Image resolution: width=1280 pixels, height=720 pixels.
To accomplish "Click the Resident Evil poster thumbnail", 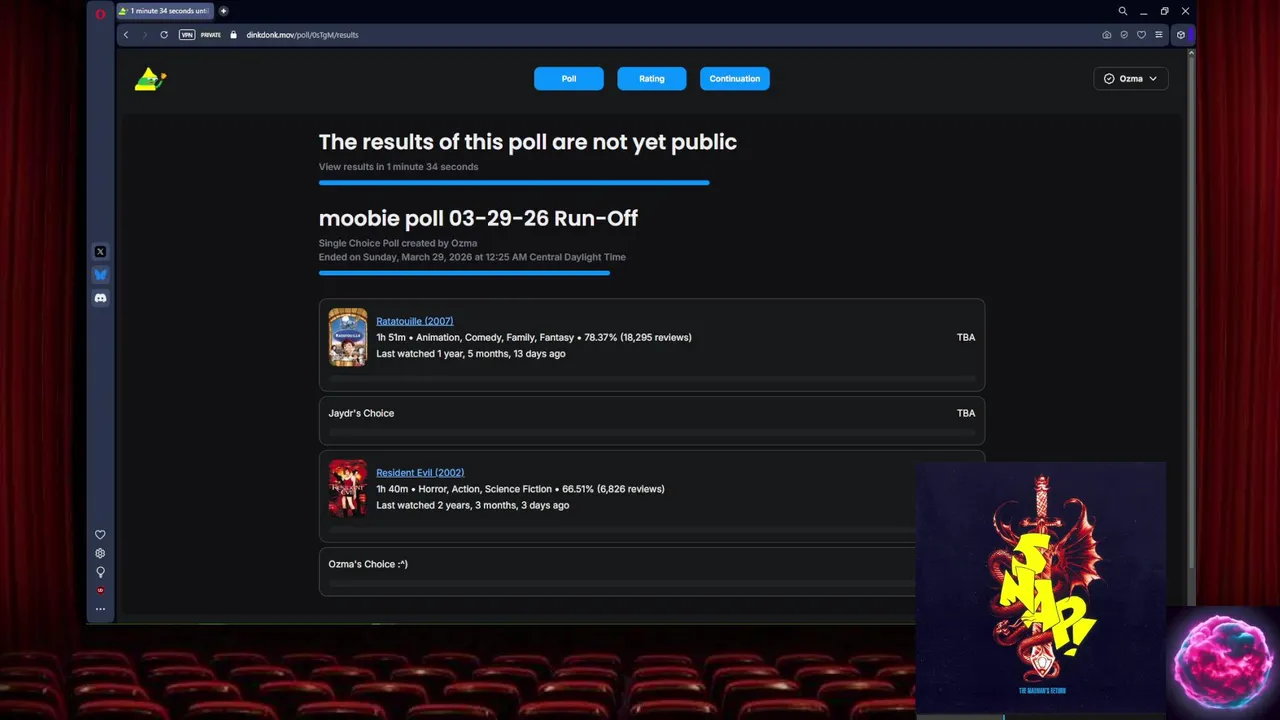I will coord(348,488).
